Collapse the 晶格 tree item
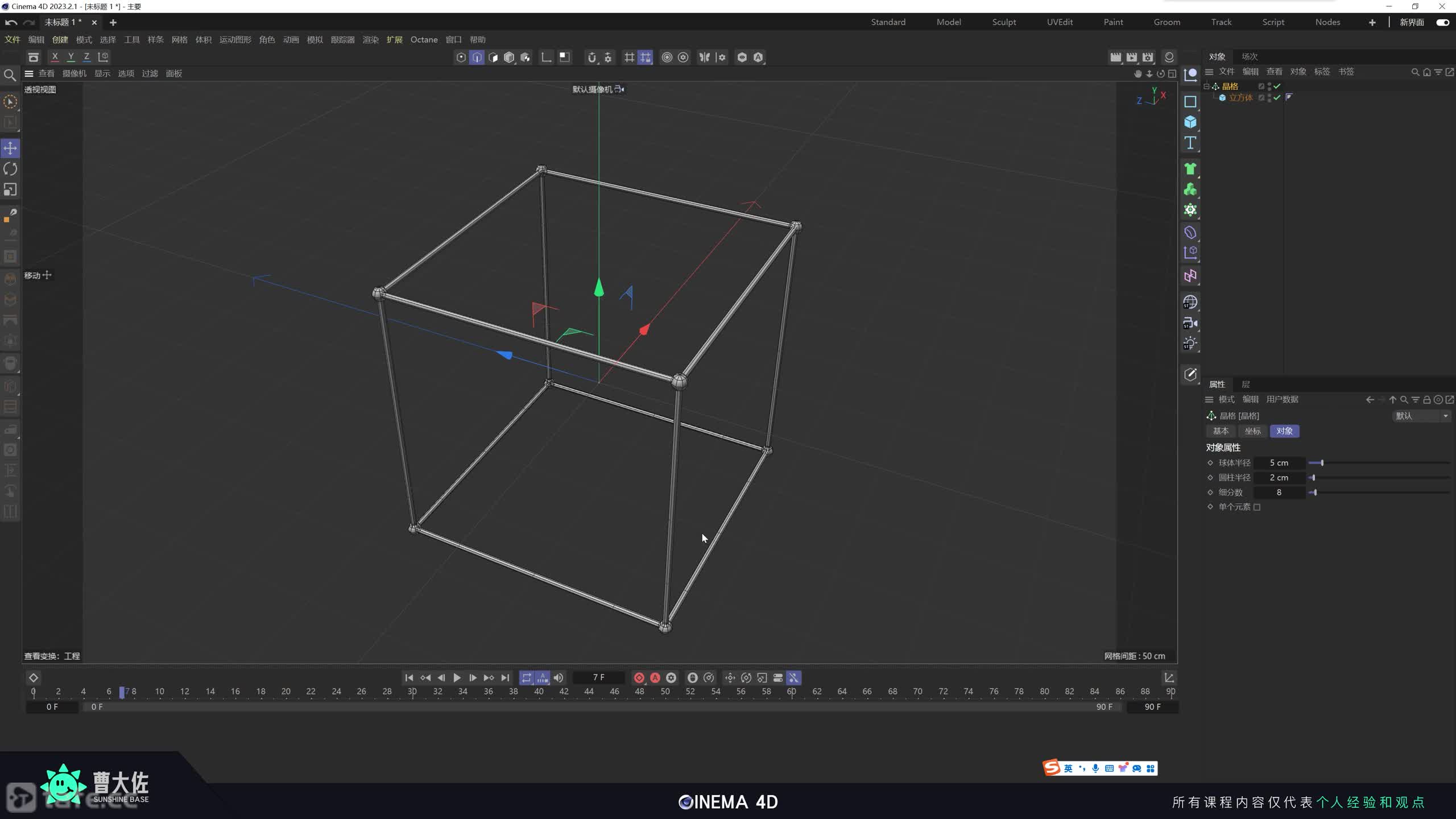The width and height of the screenshot is (1456, 819). point(1206,86)
